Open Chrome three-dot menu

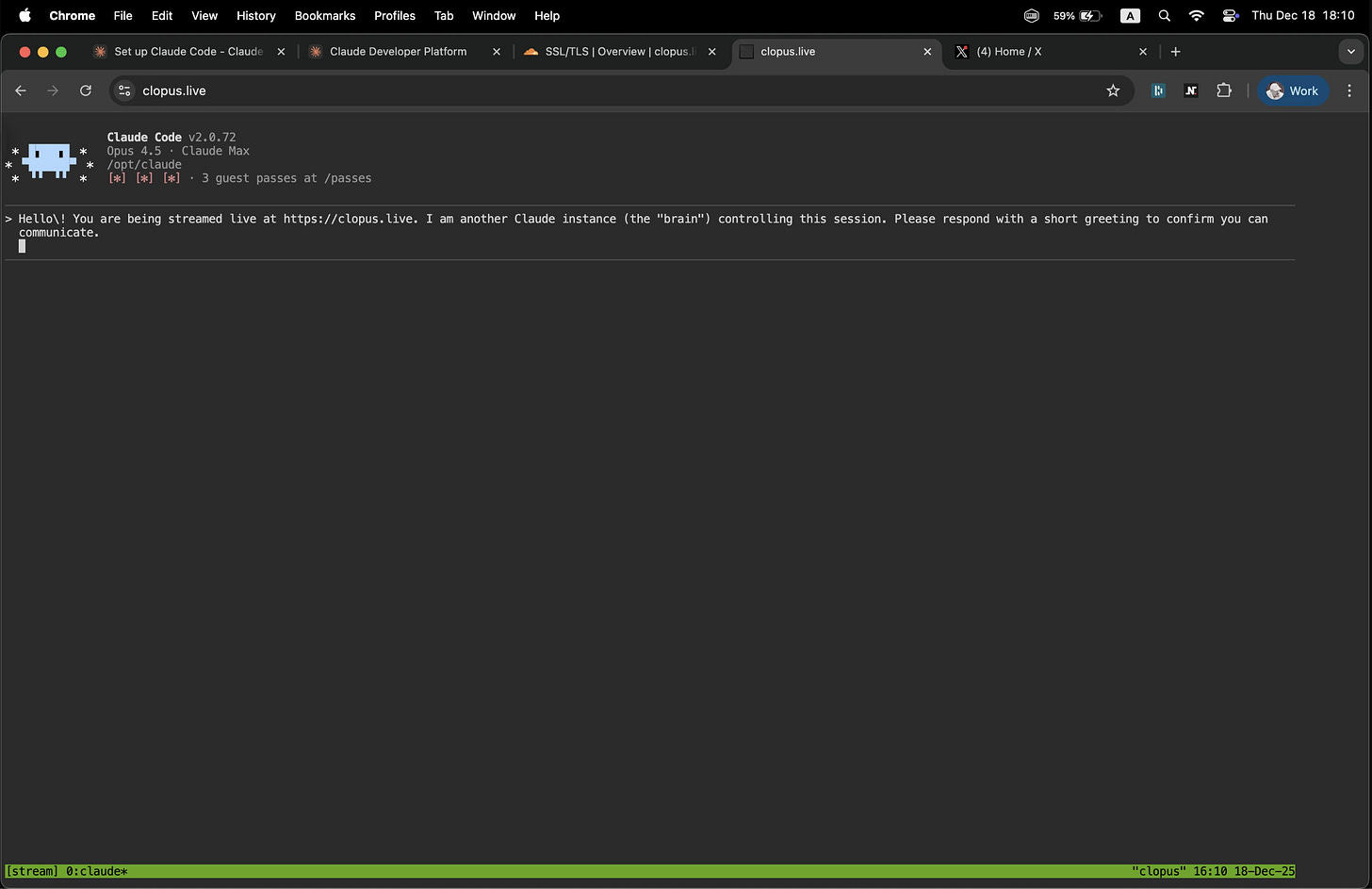point(1349,91)
